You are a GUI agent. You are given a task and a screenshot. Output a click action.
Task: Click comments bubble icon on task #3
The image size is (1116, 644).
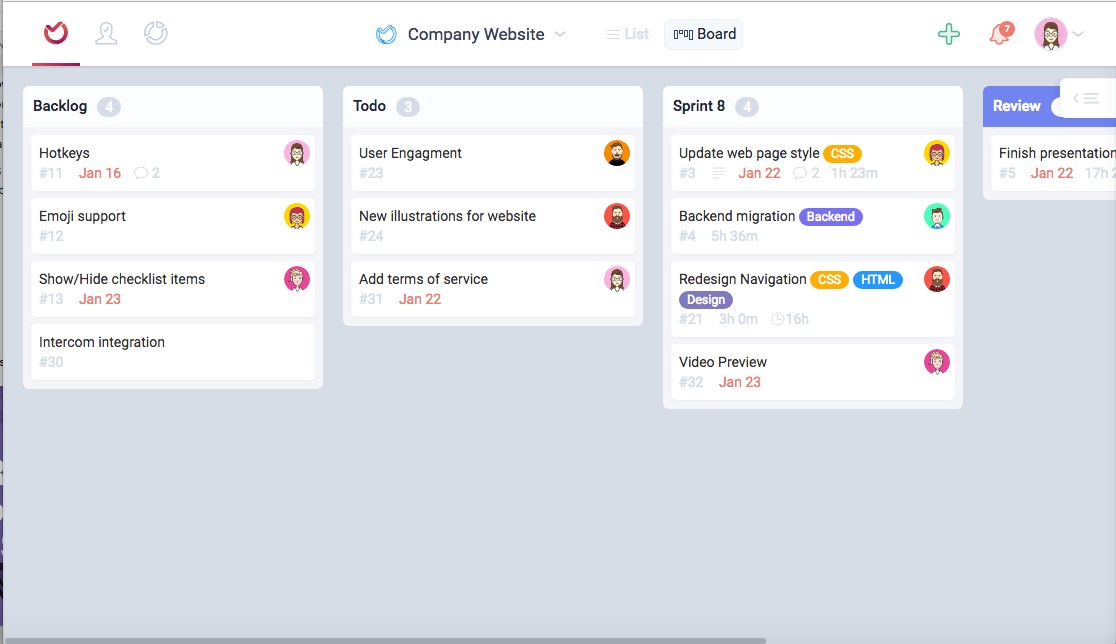tap(800, 173)
